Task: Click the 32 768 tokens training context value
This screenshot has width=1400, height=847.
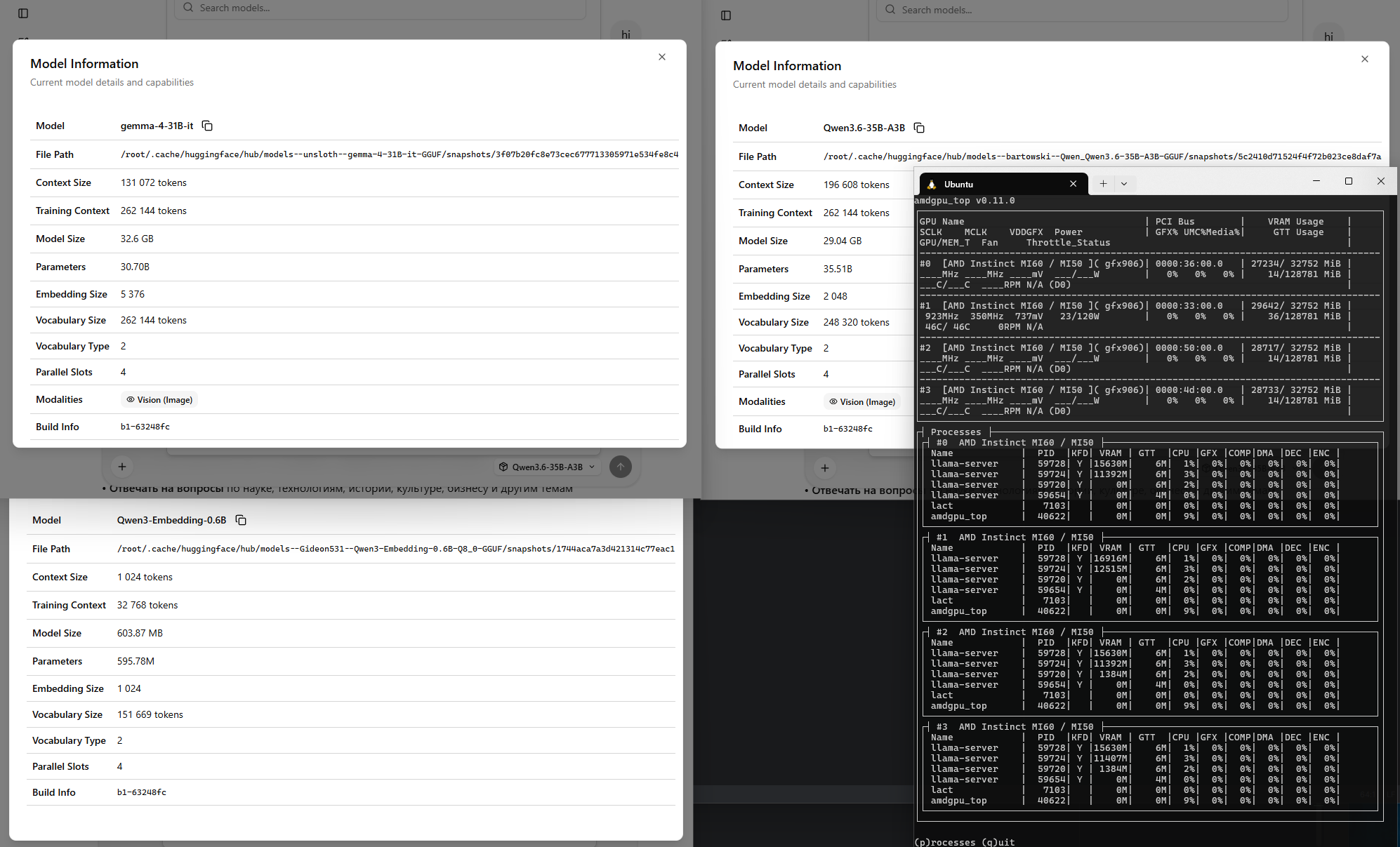Action: [x=147, y=605]
